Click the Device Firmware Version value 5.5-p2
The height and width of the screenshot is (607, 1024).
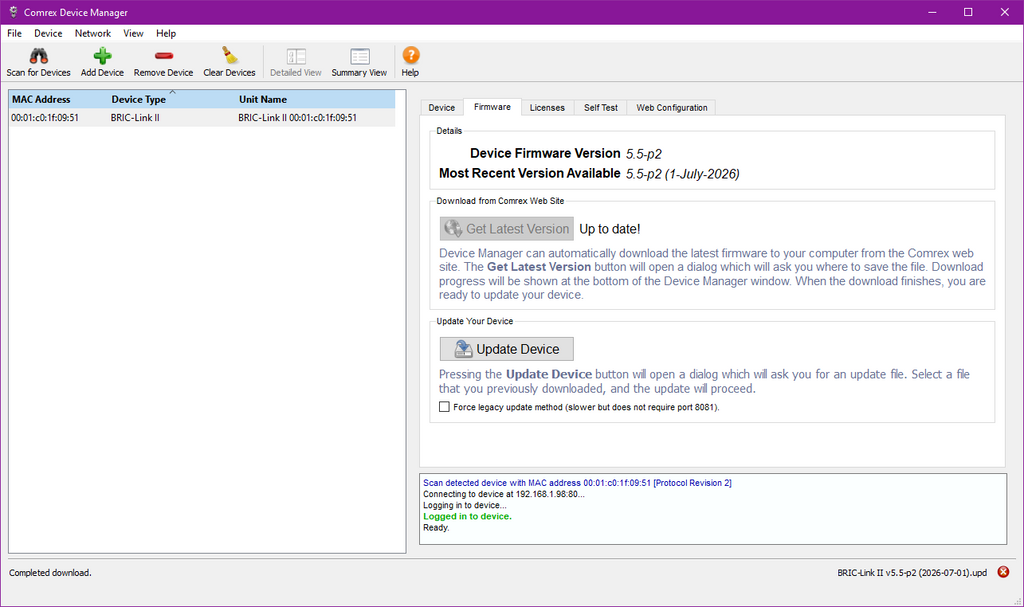point(644,154)
